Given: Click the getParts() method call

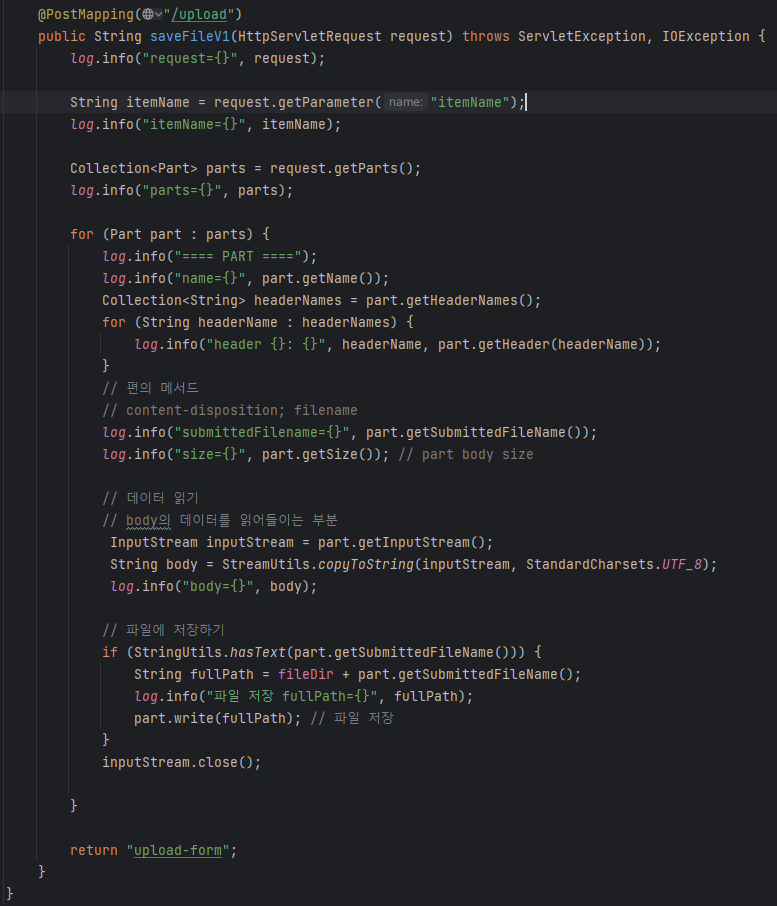Looking at the screenshot, I should [x=373, y=168].
